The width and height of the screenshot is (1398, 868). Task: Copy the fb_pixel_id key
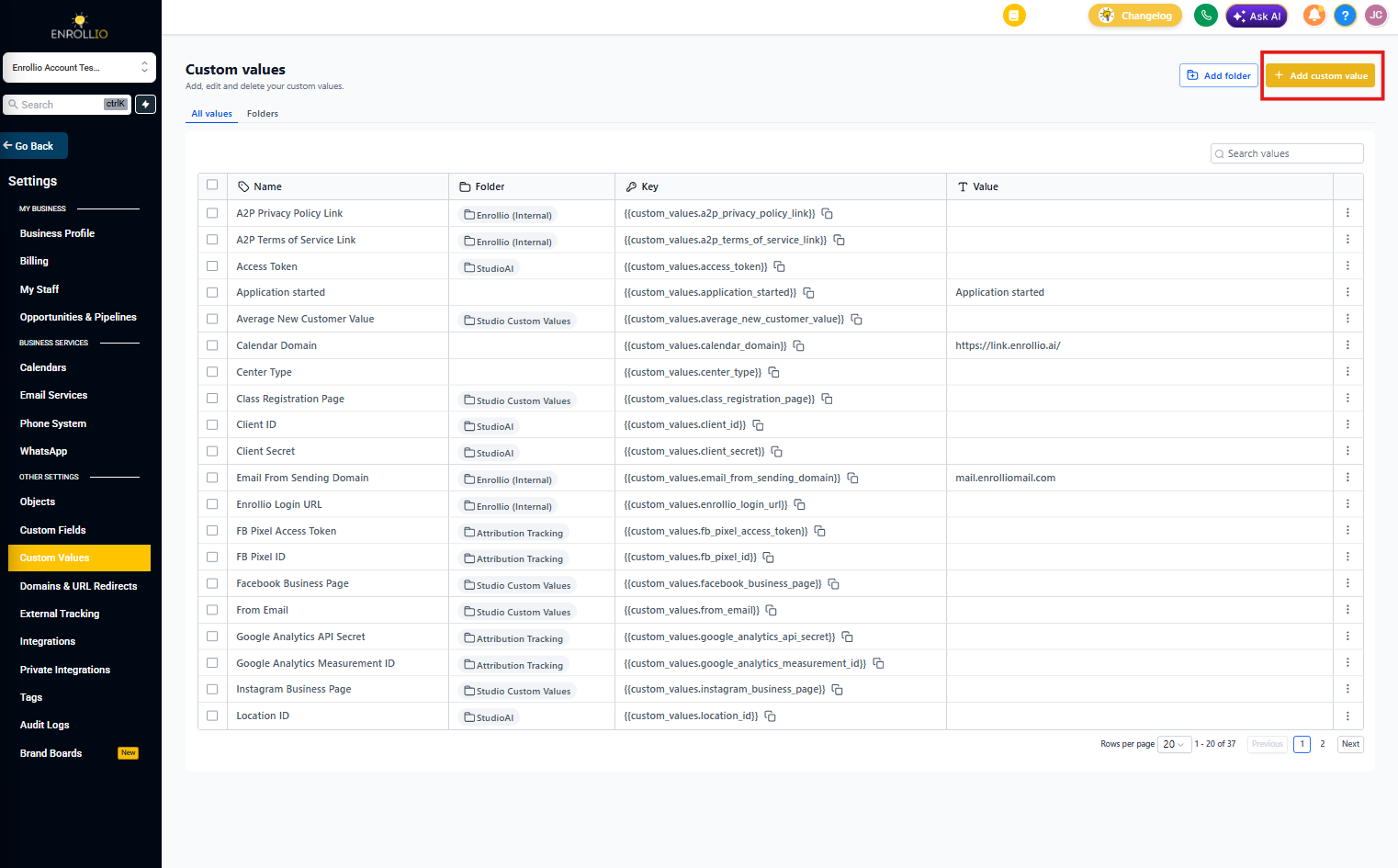pyautogui.click(x=768, y=558)
